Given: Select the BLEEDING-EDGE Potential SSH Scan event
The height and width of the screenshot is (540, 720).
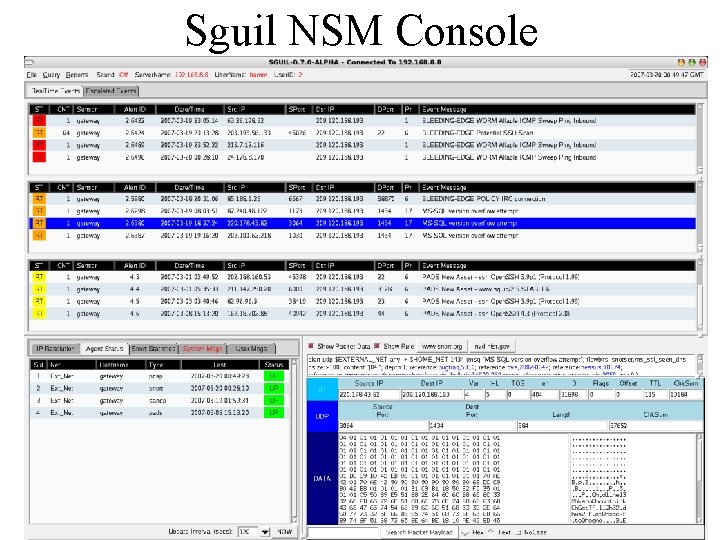Looking at the screenshot, I should tap(363, 133).
